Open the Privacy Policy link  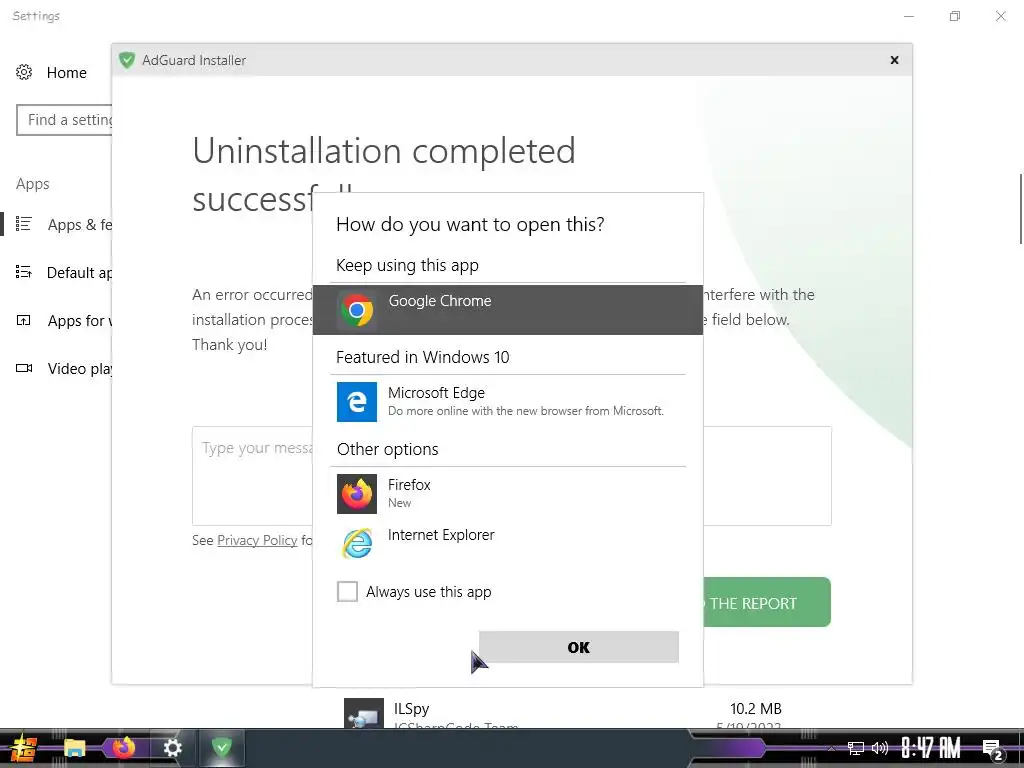coord(257,540)
